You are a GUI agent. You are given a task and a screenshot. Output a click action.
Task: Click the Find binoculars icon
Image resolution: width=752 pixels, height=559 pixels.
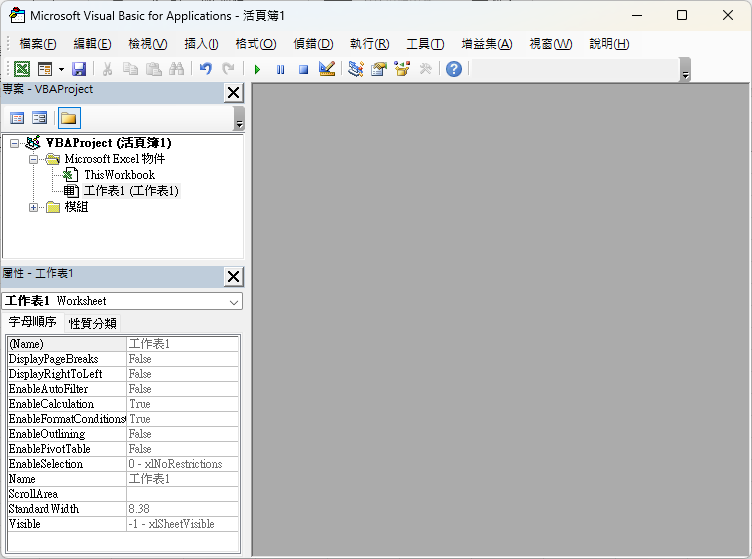[x=176, y=69]
